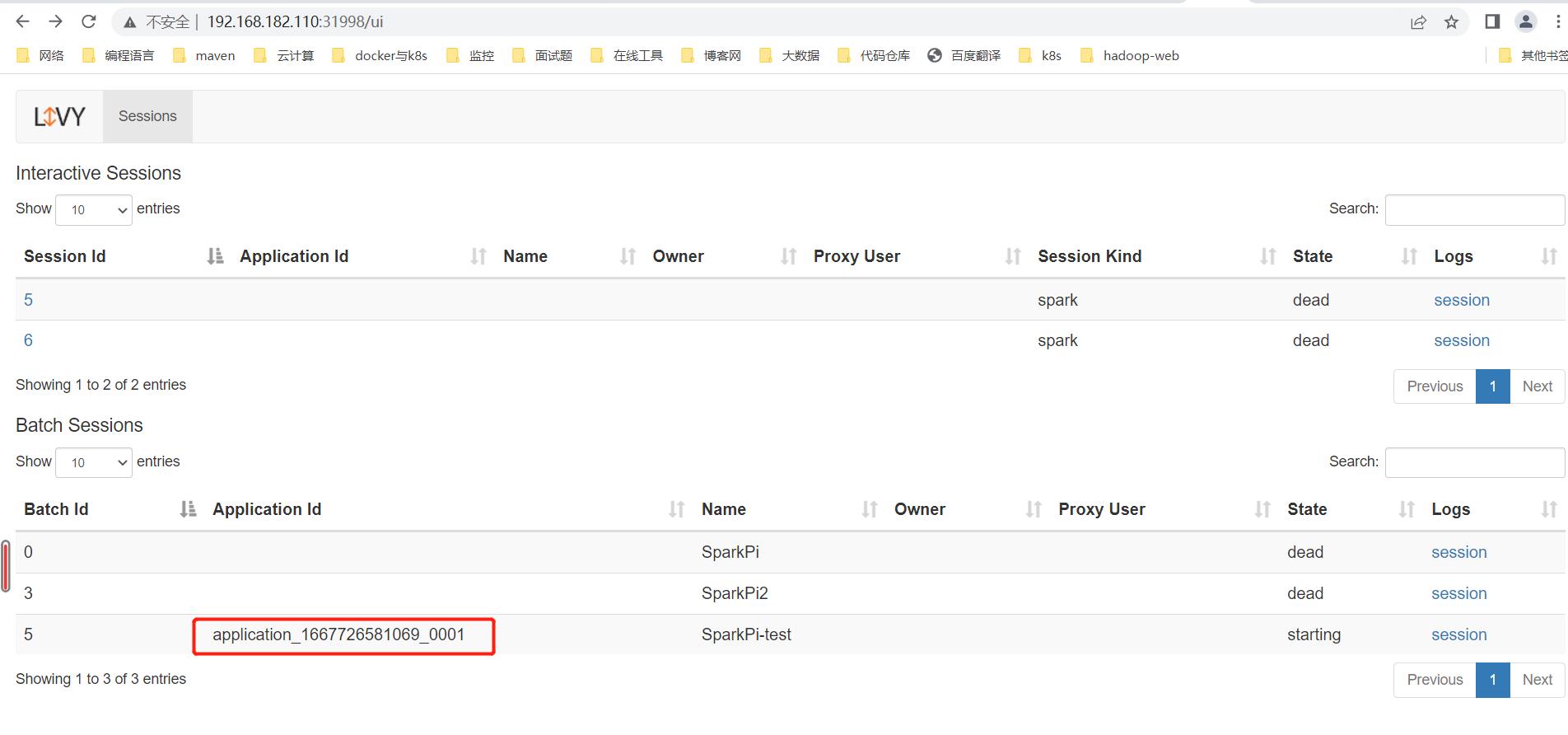Reload the page with the refresh icon
This screenshot has height=735, width=1568.
[x=89, y=21]
